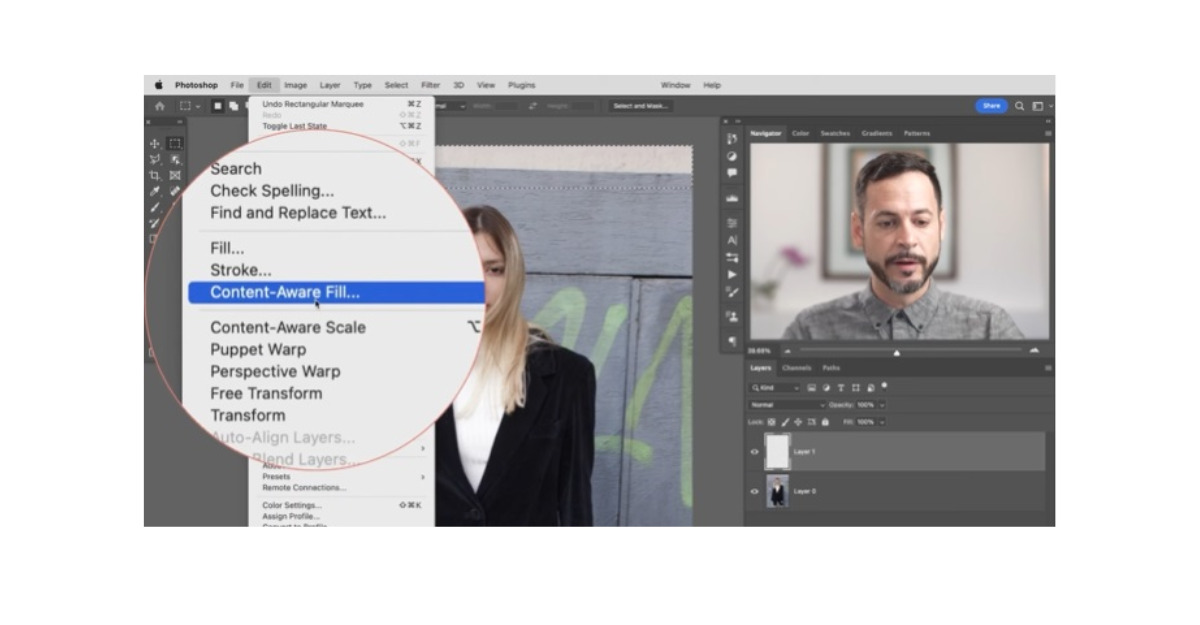Toggle lock position

click(798, 422)
